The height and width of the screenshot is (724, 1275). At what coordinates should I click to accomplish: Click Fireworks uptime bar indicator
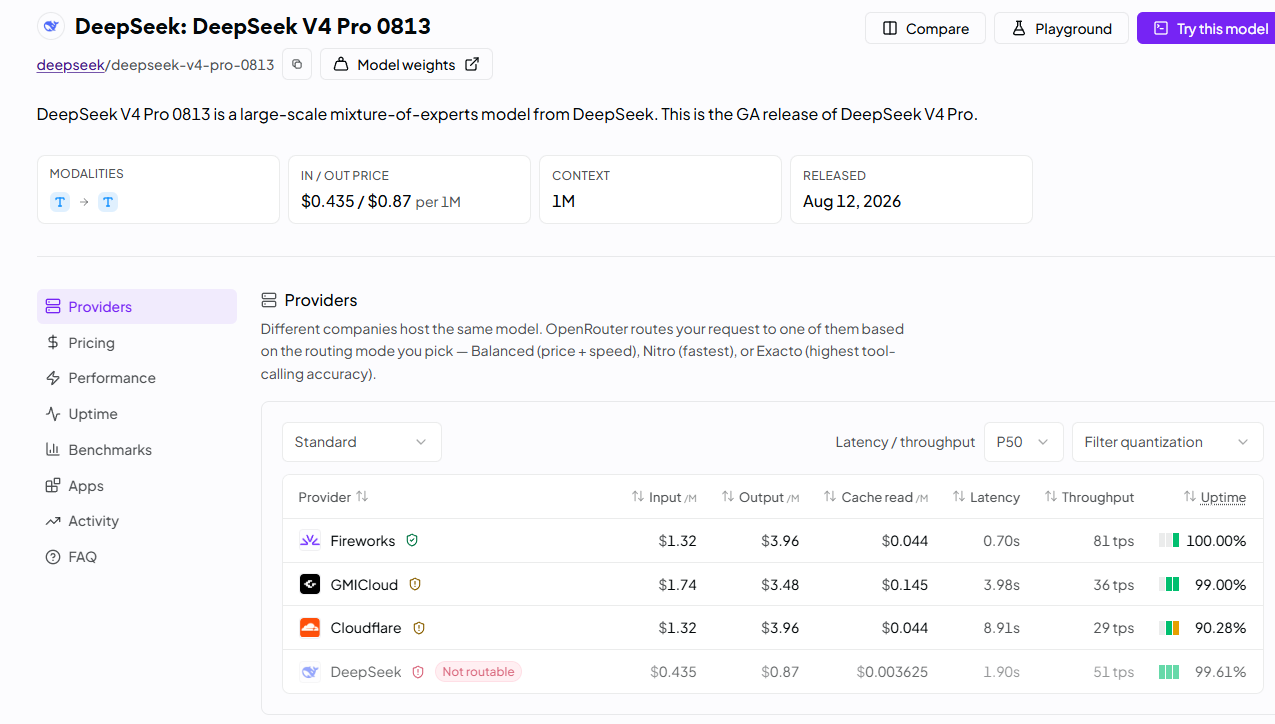tap(1169, 540)
